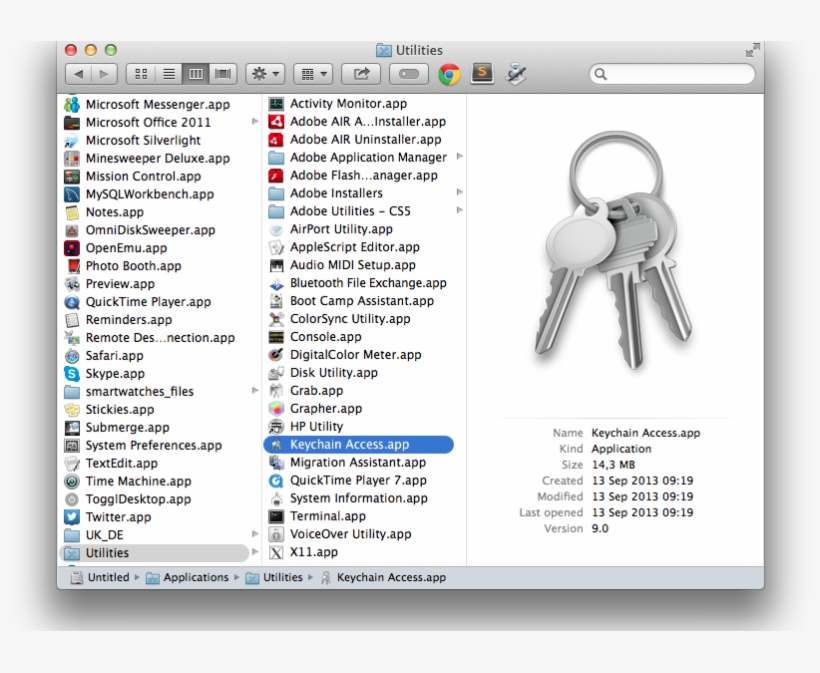Switch to column view mode
The width and height of the screenshot is (820, 673).
tap(196, 74)
